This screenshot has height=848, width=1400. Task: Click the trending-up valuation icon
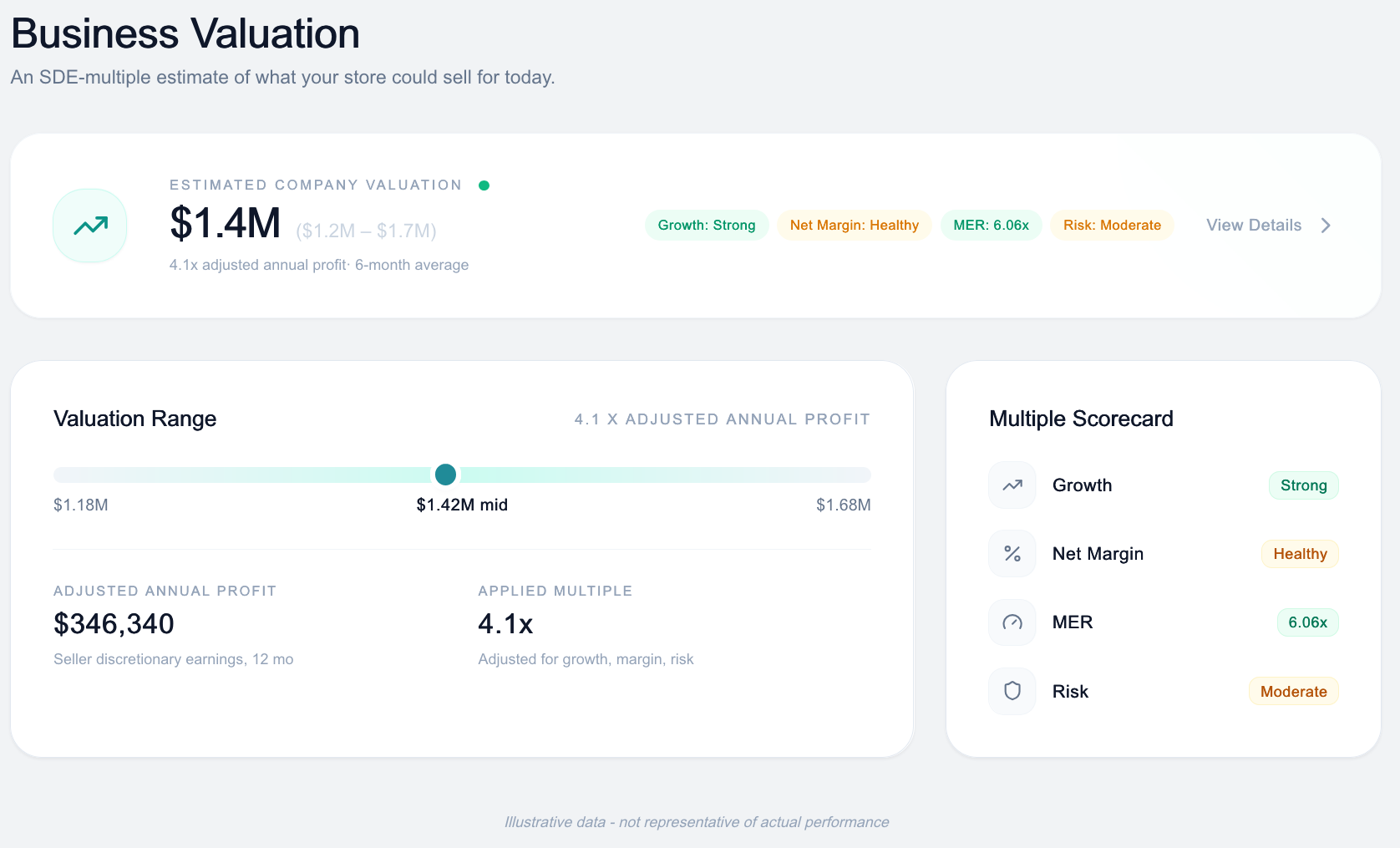click(x=90, y=226)
